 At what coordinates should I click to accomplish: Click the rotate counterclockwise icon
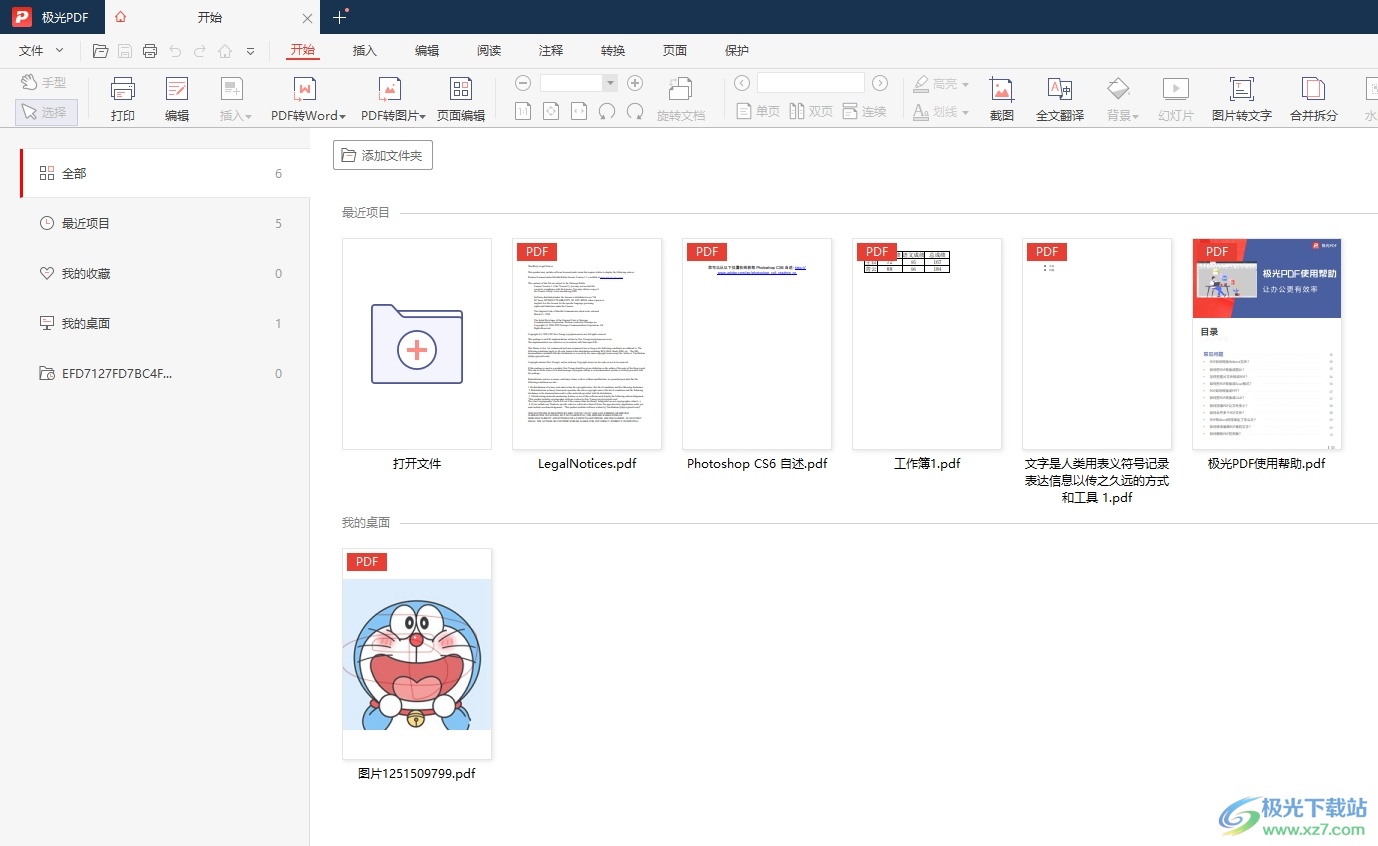(x=607, y=111)
